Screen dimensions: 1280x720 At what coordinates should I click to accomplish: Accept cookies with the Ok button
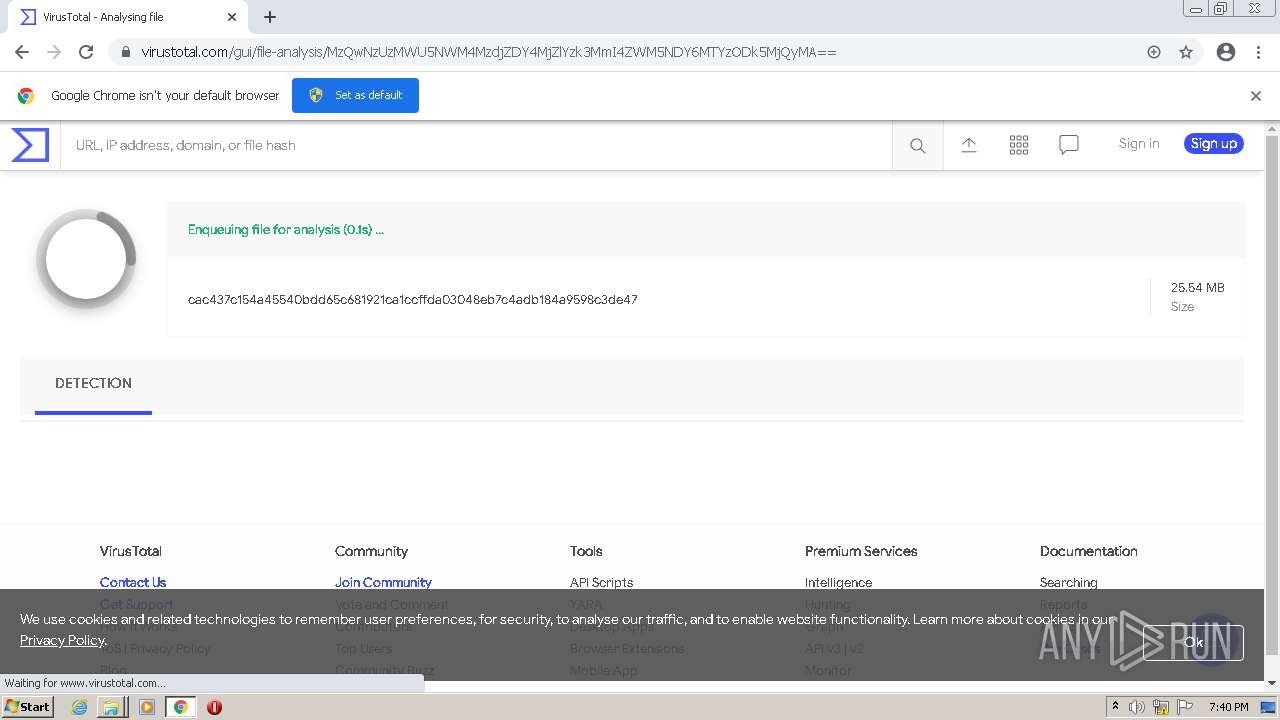[1193, 643]
